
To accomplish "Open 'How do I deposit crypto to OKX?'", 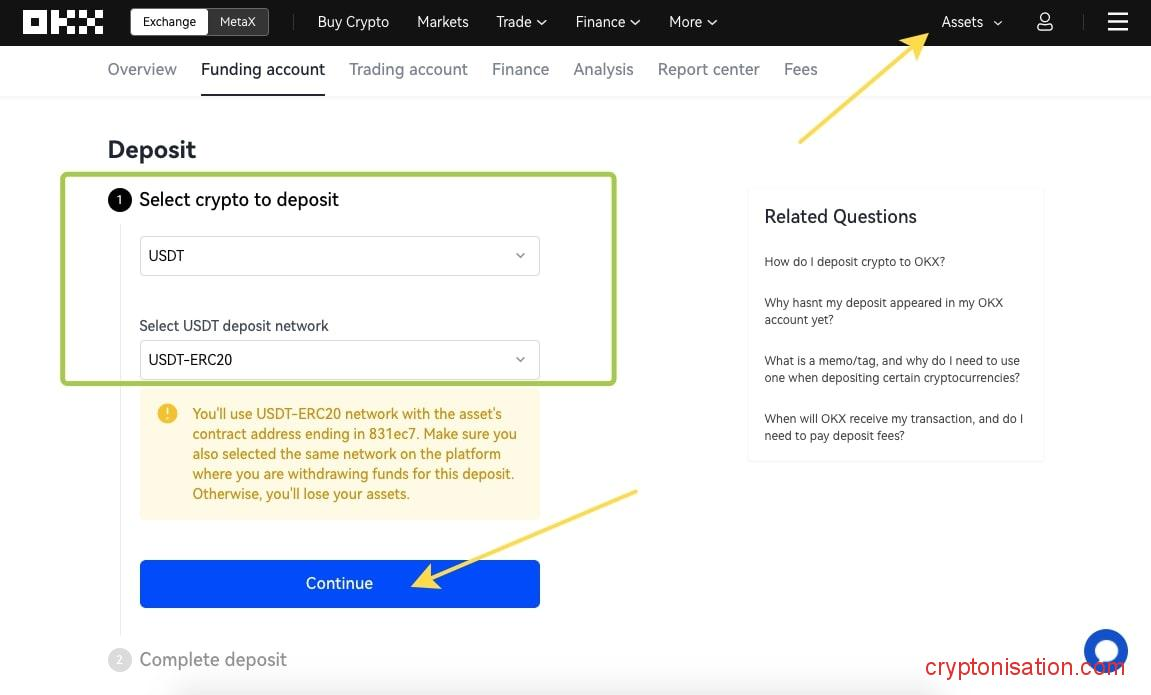I will point(854,262).
